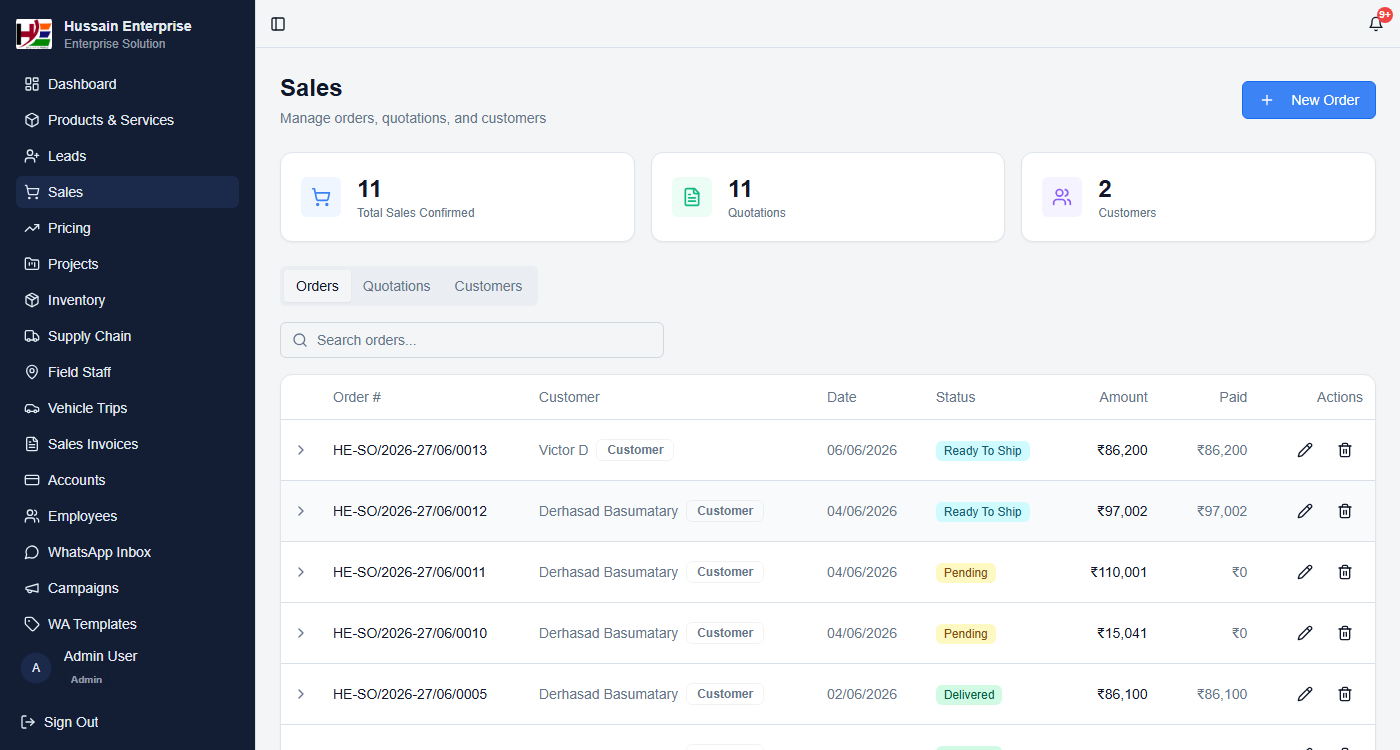Go to Products & Services

pos(127,120)
